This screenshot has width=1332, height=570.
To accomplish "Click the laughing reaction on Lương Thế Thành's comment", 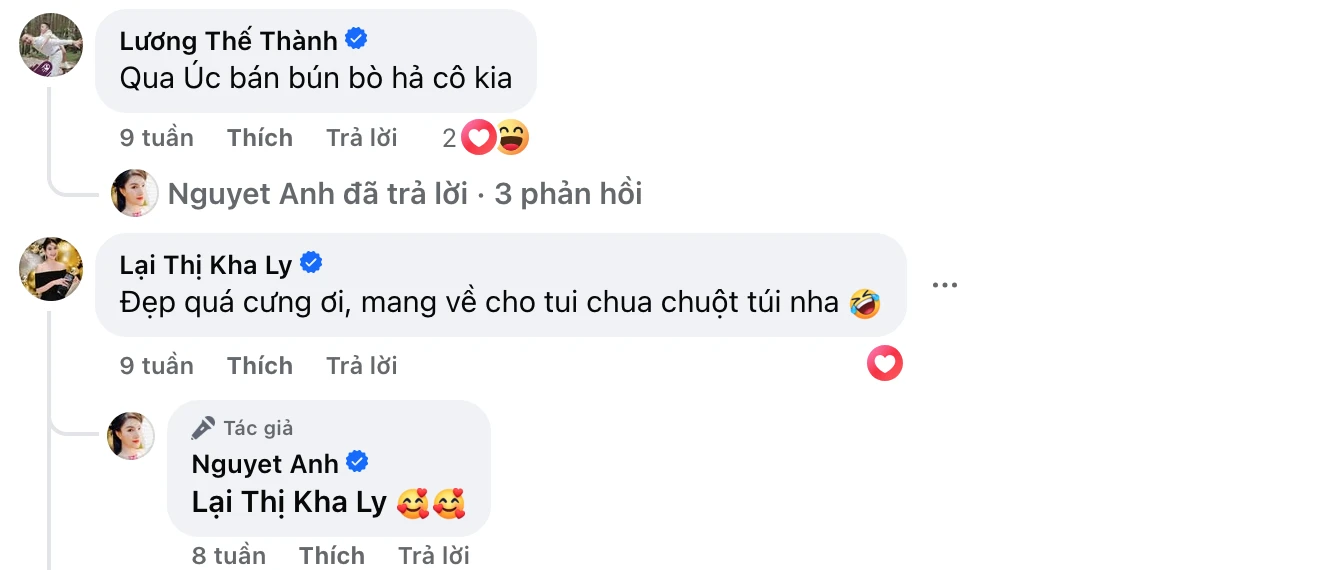I will click(511, 138).
